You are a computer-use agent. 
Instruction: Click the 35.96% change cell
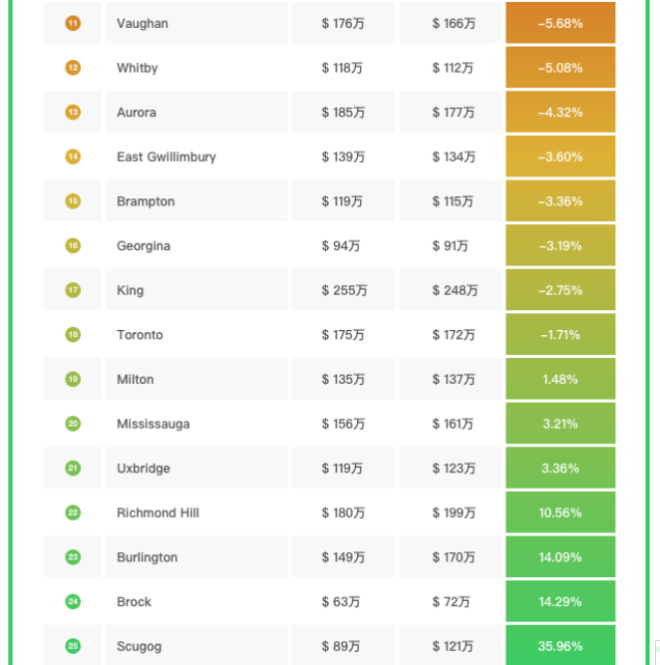point(560,645)
